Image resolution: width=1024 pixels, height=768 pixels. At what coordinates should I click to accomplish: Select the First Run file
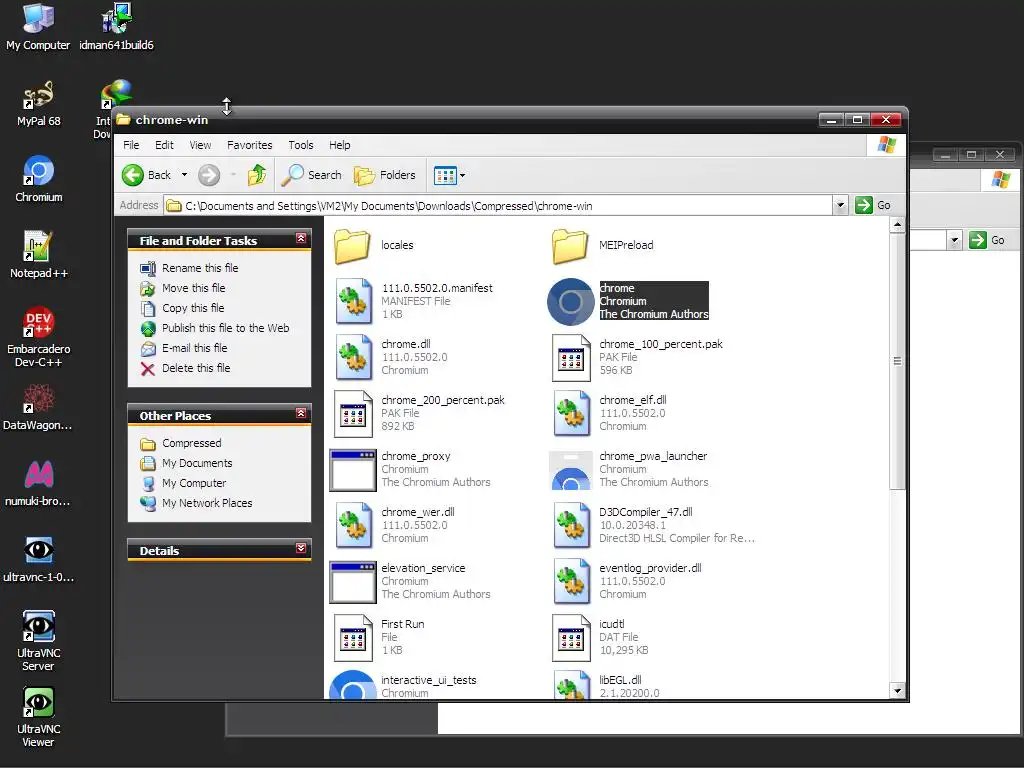pos(379,637)
